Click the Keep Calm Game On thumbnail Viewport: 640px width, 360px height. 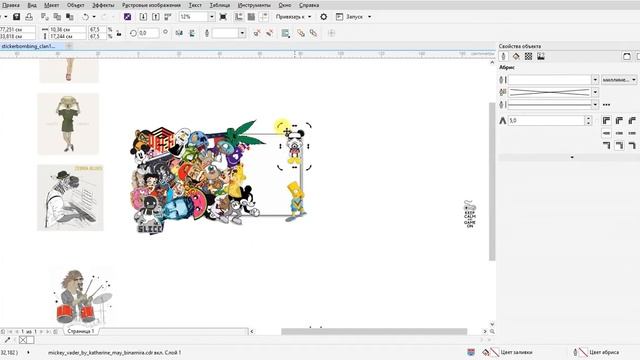470,213
